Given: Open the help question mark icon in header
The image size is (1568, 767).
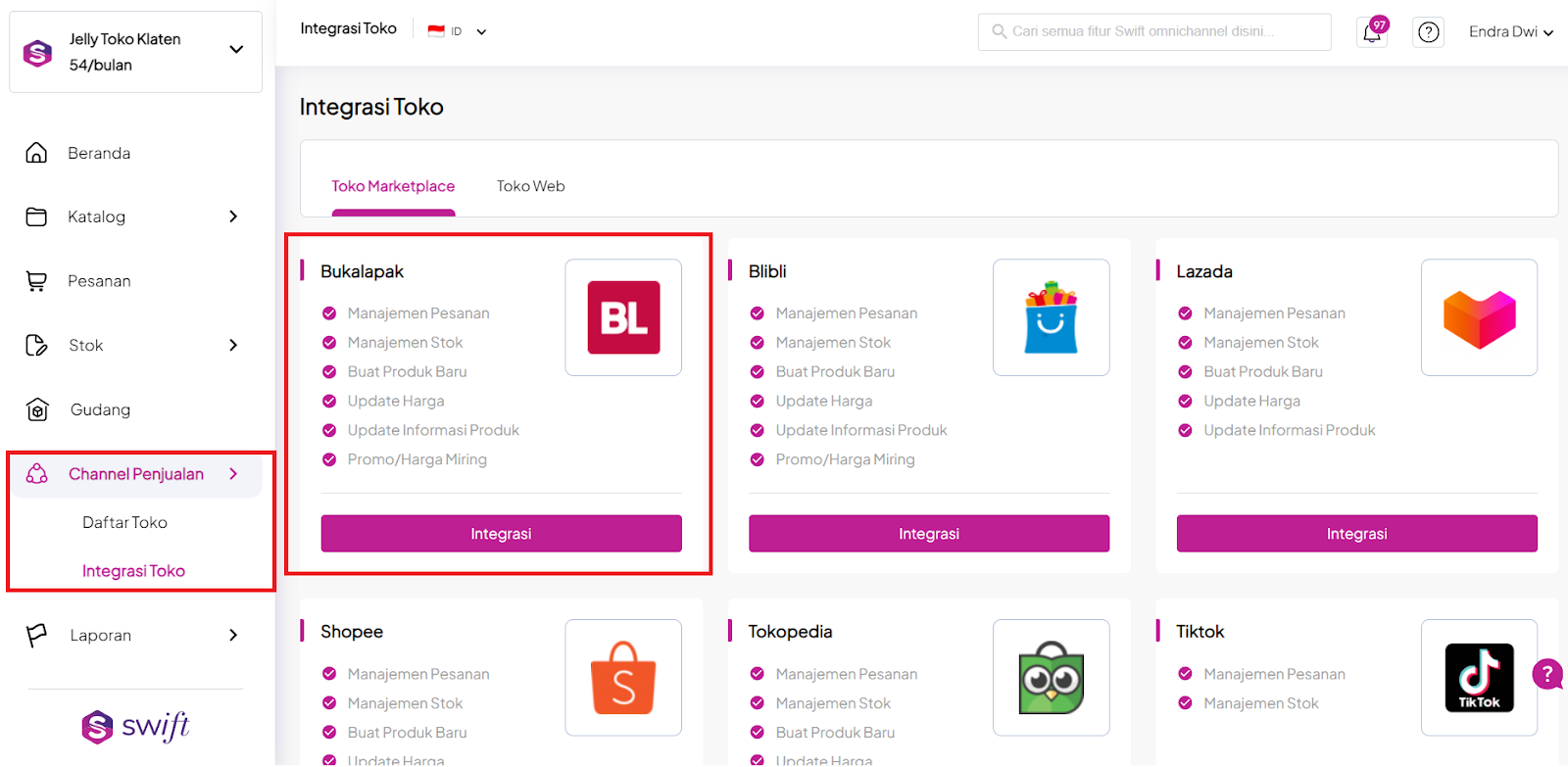Looking at the screenshot, I should click(x=1429, y=32).
